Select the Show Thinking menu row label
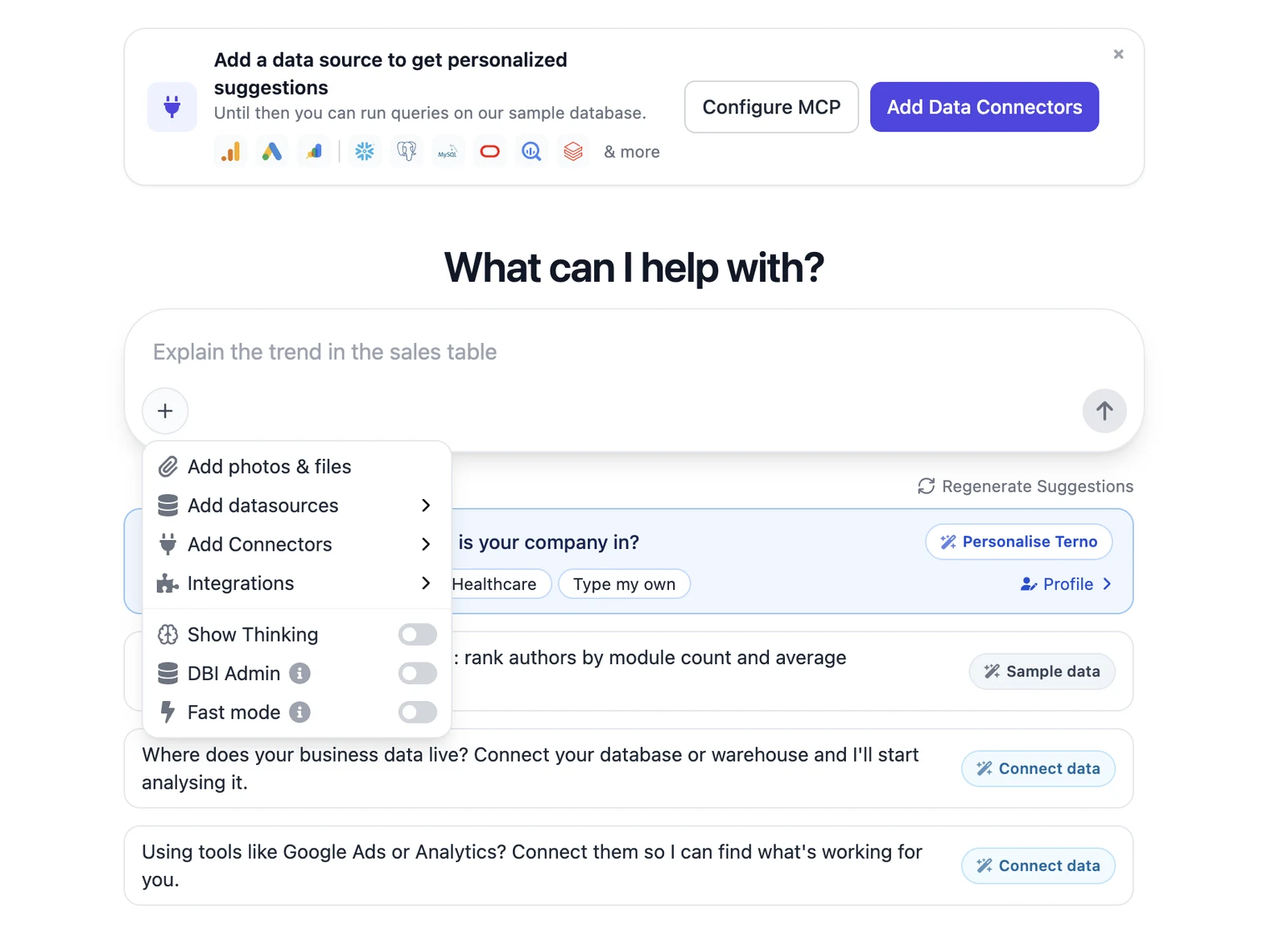Screen dimensions: 1288x937 click(x=253, y=634)
